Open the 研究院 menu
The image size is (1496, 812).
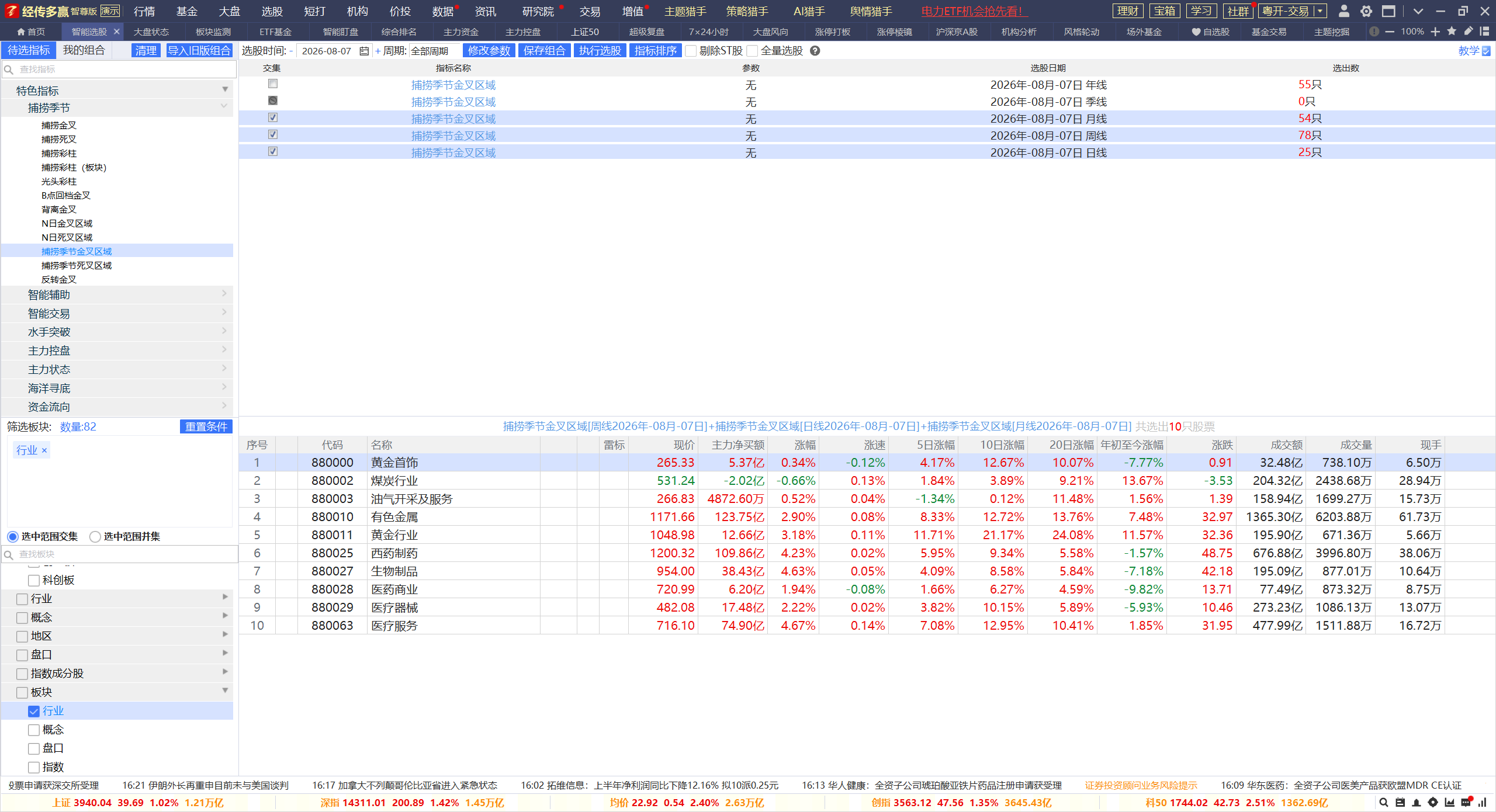click(538, 12)
